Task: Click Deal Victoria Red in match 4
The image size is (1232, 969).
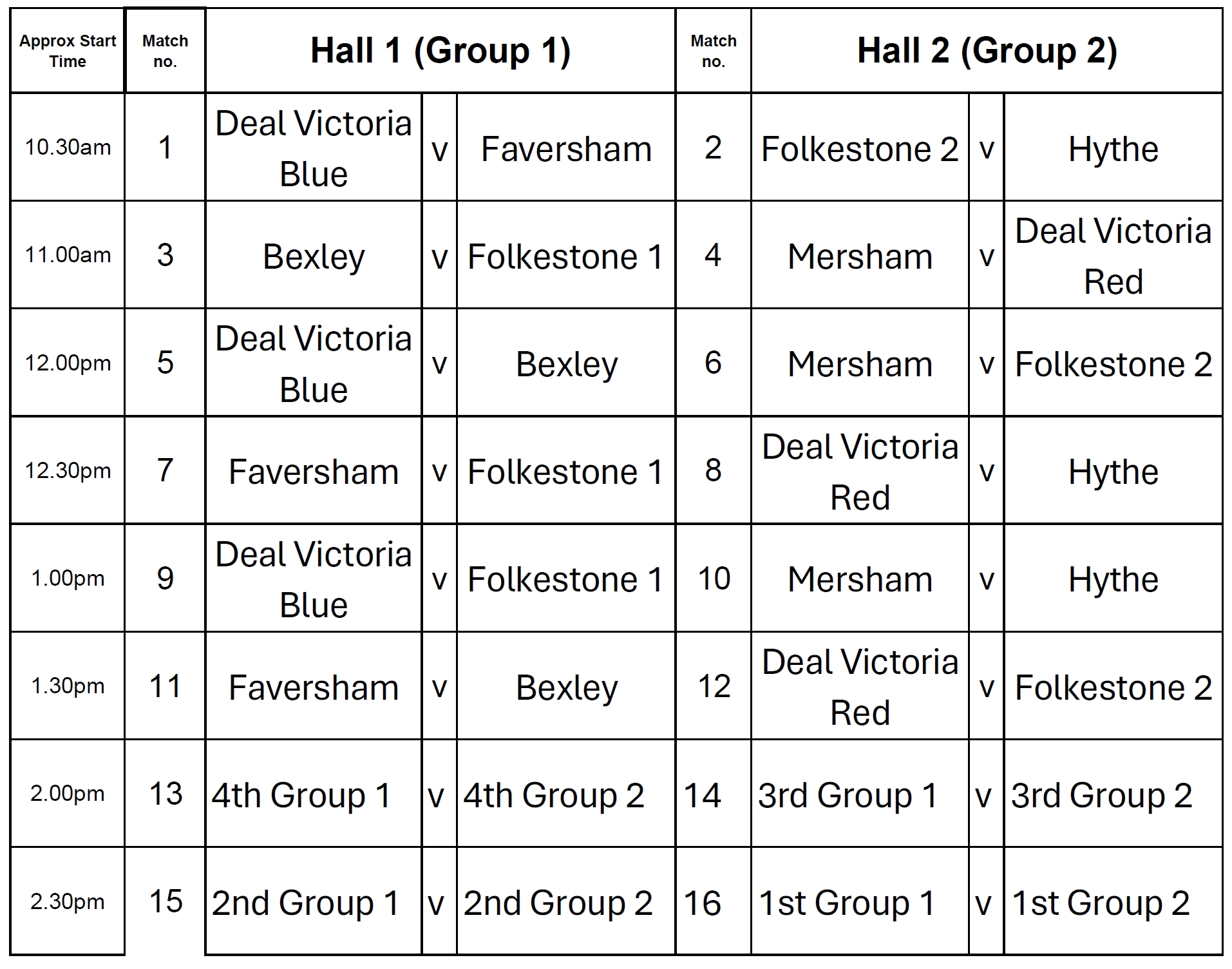Action: click(x=1113, y=256)
